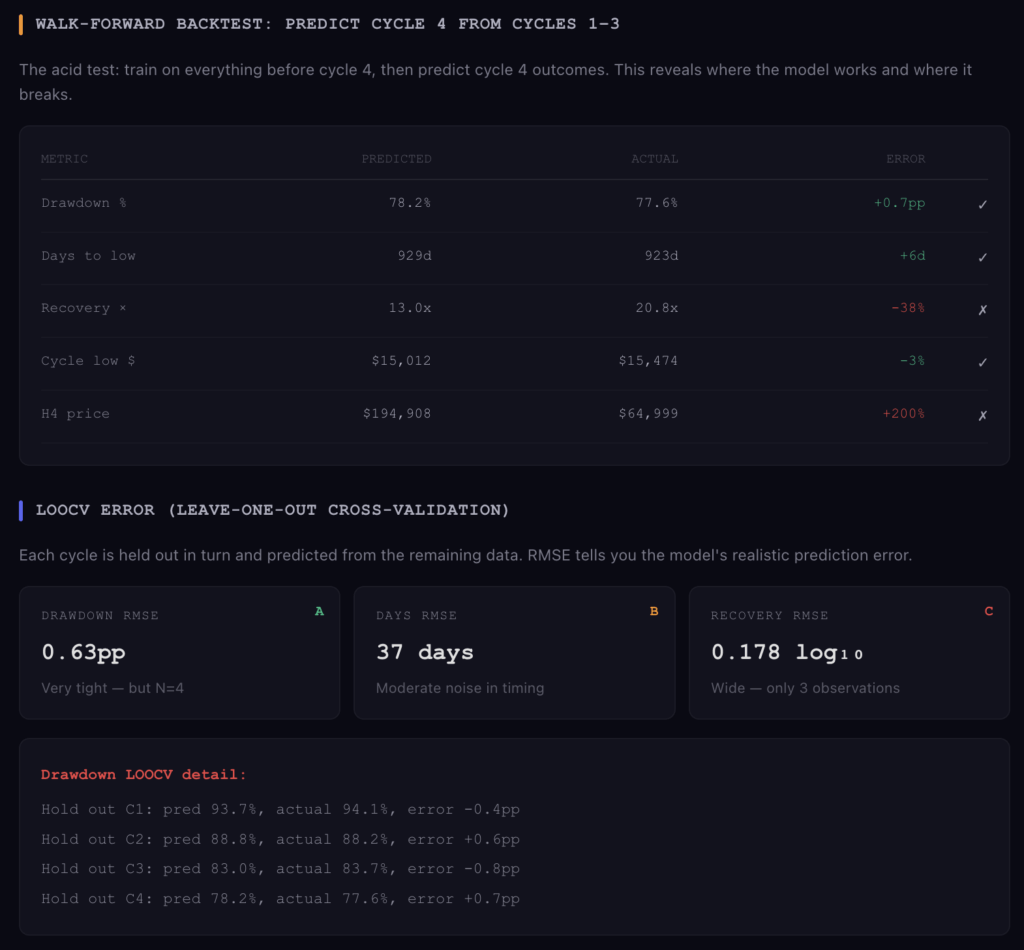Click the checkmark in the Drawdown % row
This screenshot has height=950, width=1024.
pos(982,204)
